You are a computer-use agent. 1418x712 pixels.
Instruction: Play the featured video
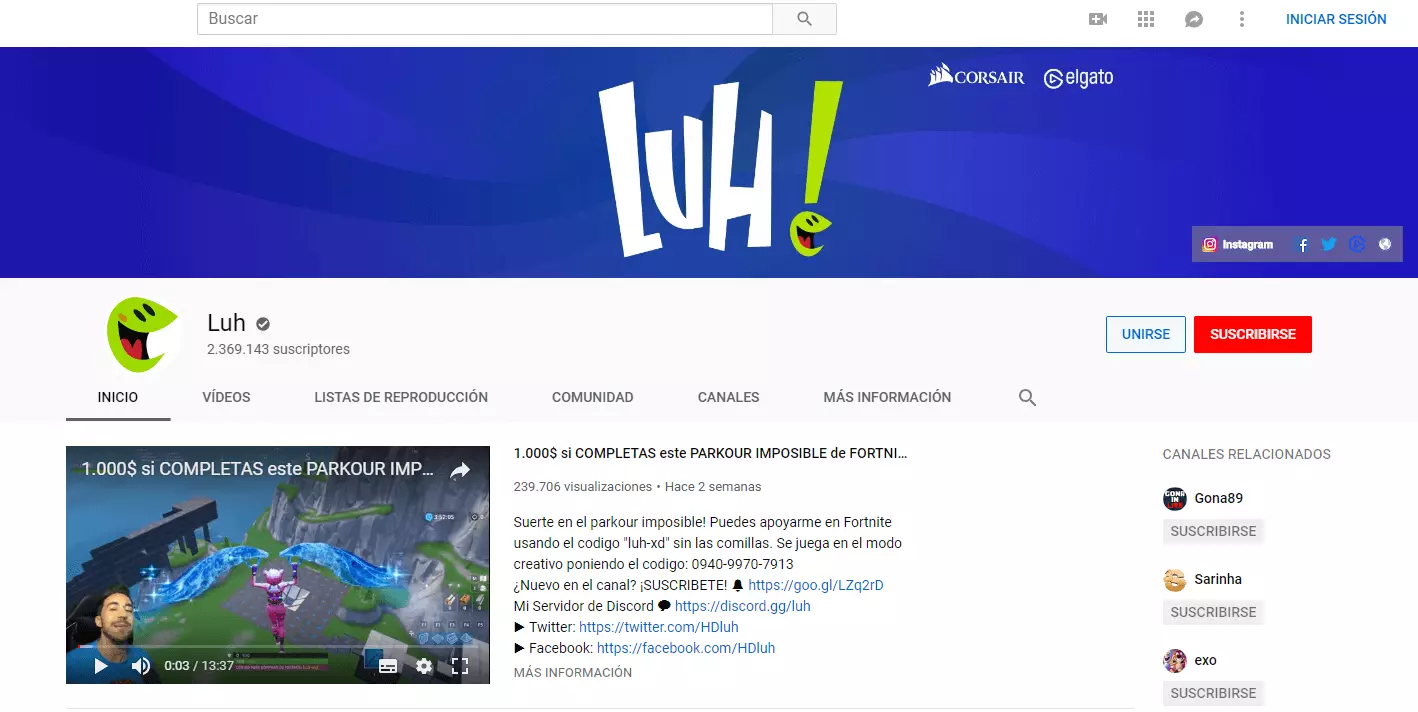click(x=101, y=665)
